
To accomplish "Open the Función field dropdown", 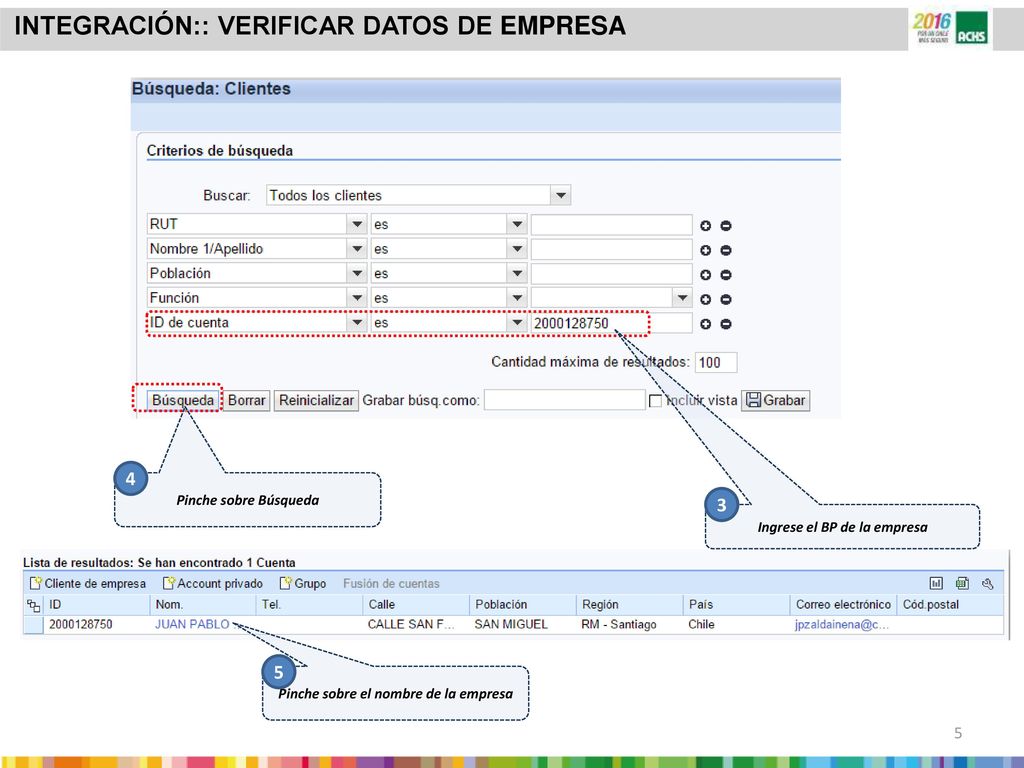I will point(357,298).
